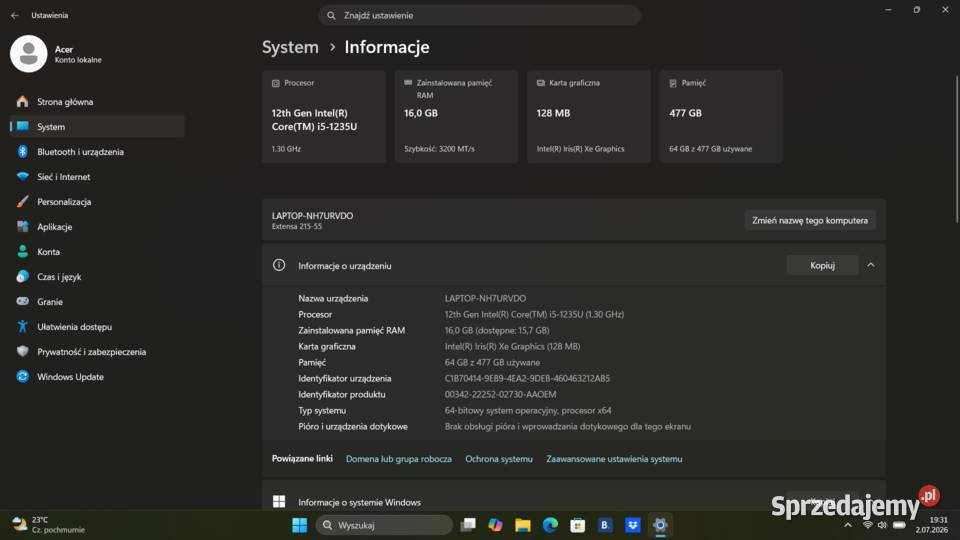
Task: Open Ochrona systemu link
Action: (x=499, y=459)
